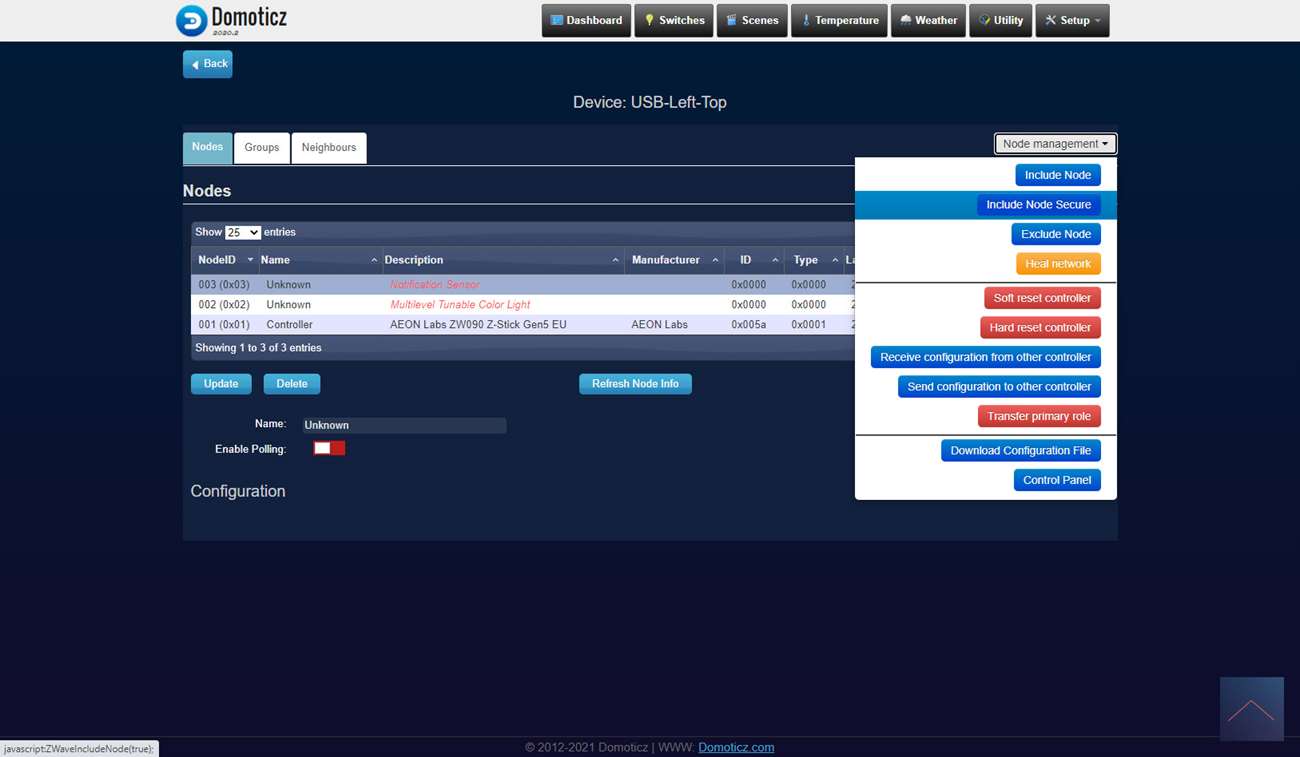The width and height of the screenshot is (1300, 757).
Task: Click the Update button
Action: point(221,384)
